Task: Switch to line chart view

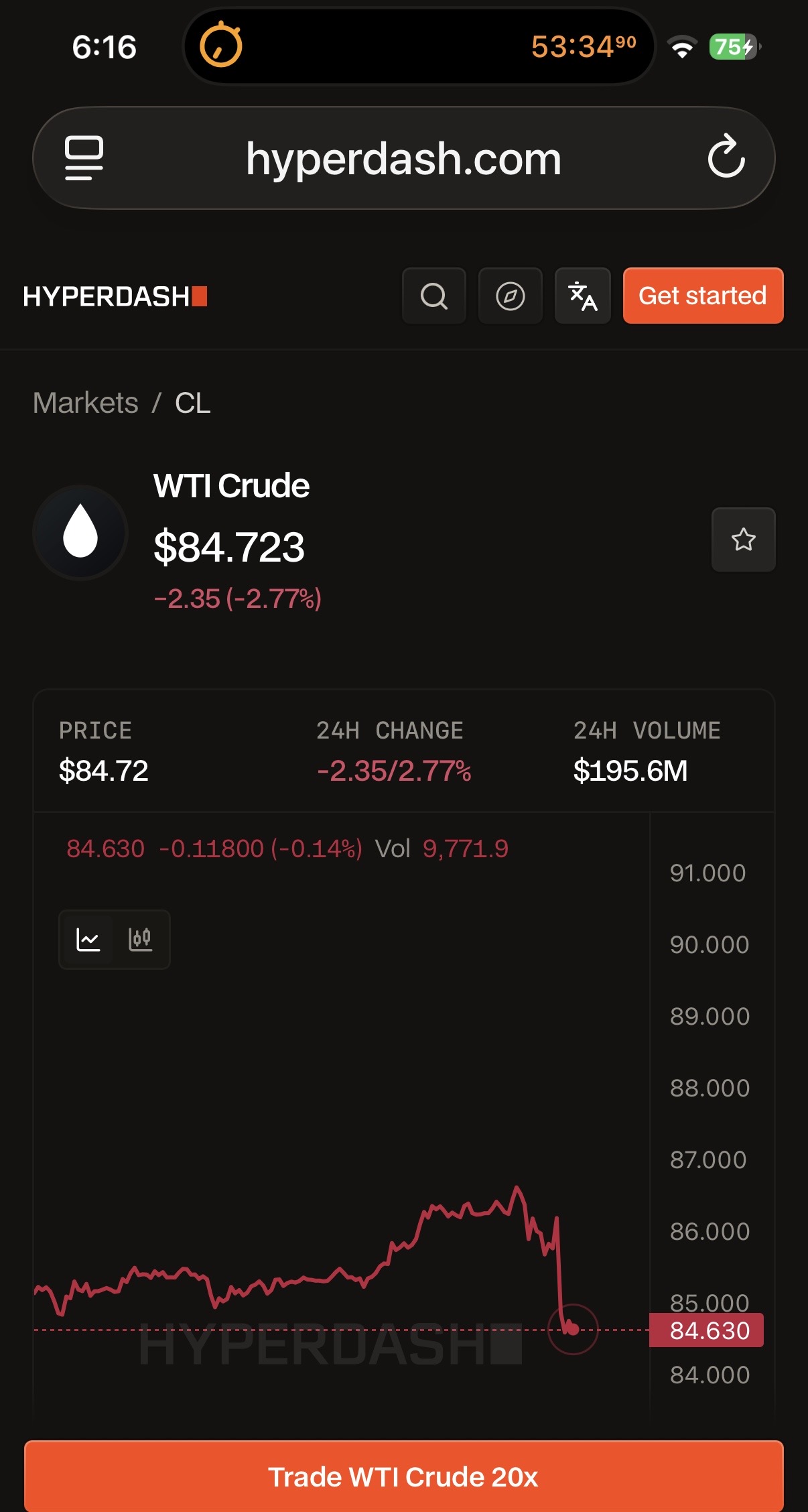Action: (x=88, y=939)
